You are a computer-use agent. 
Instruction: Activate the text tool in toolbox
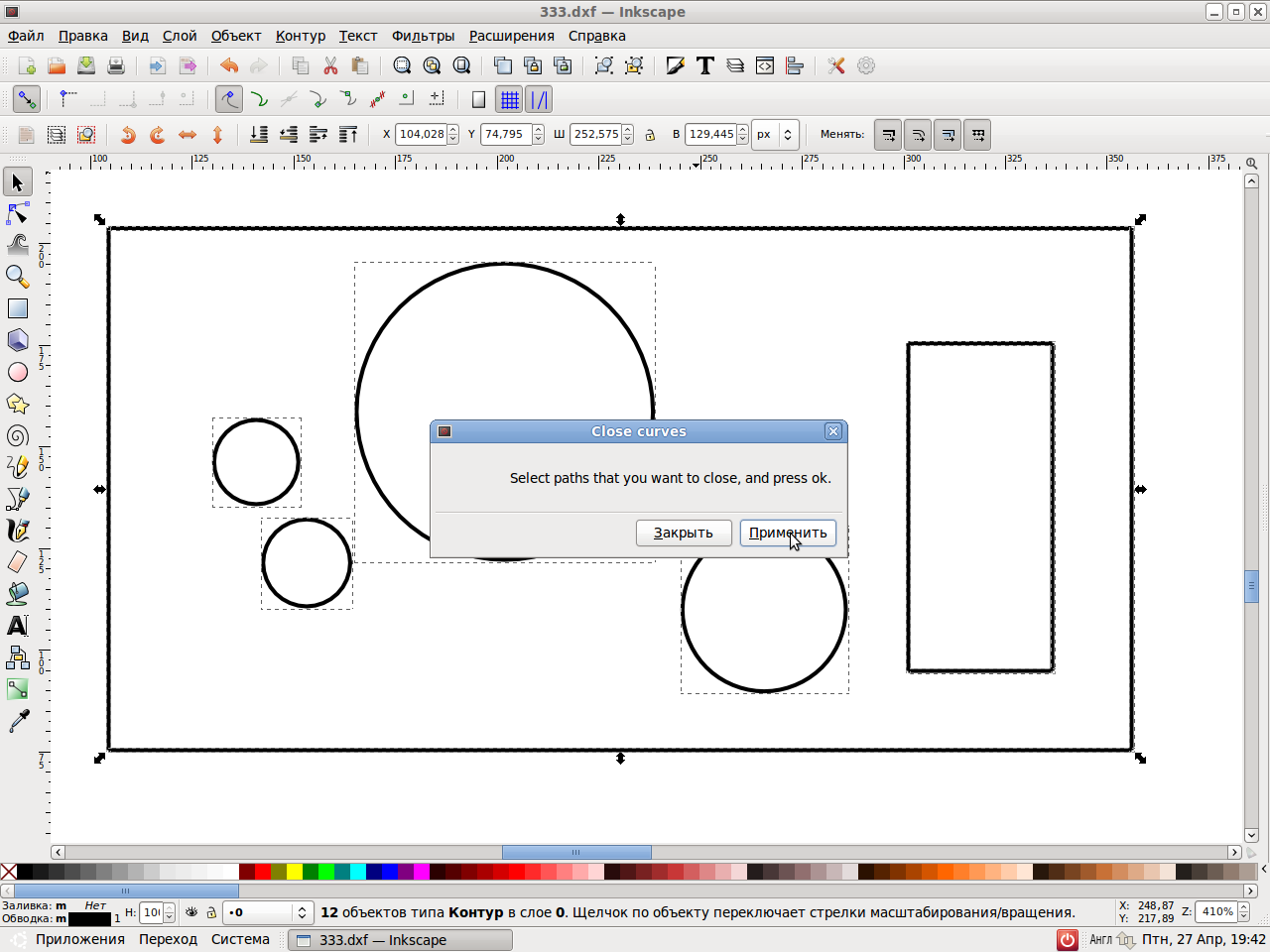coord(18,626)
